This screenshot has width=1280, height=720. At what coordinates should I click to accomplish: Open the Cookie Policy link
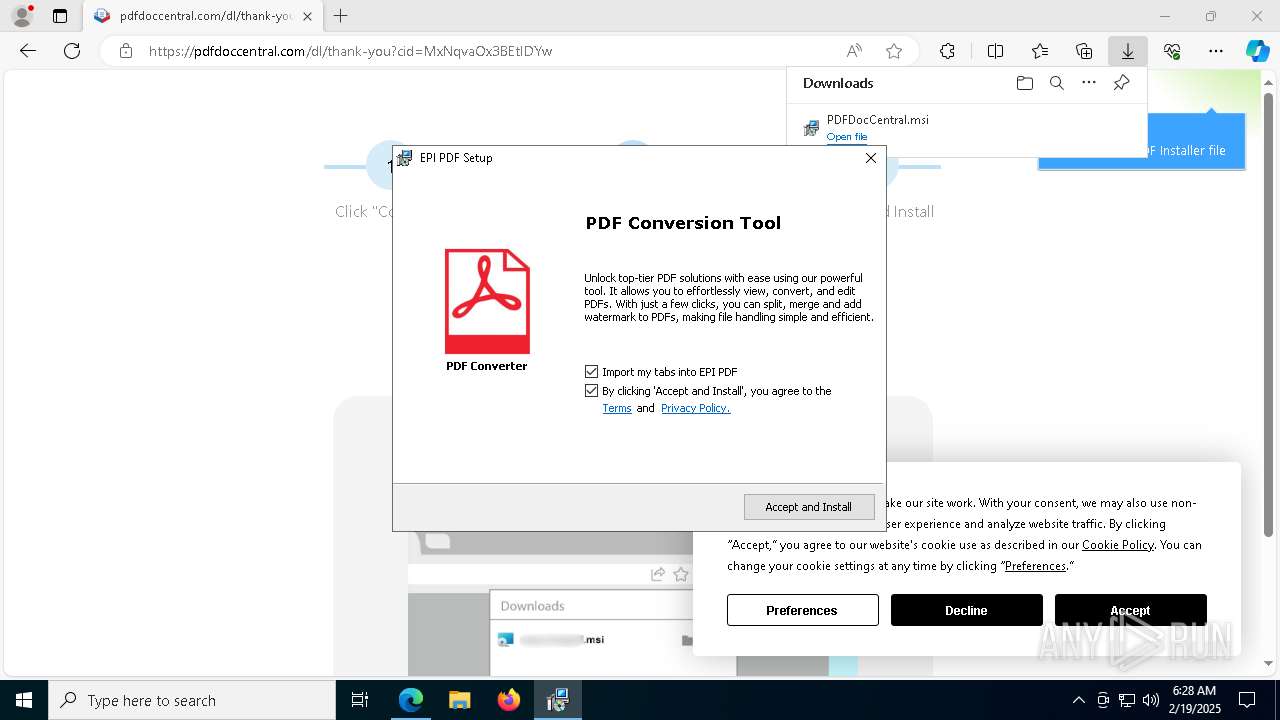pos(1118,545)
